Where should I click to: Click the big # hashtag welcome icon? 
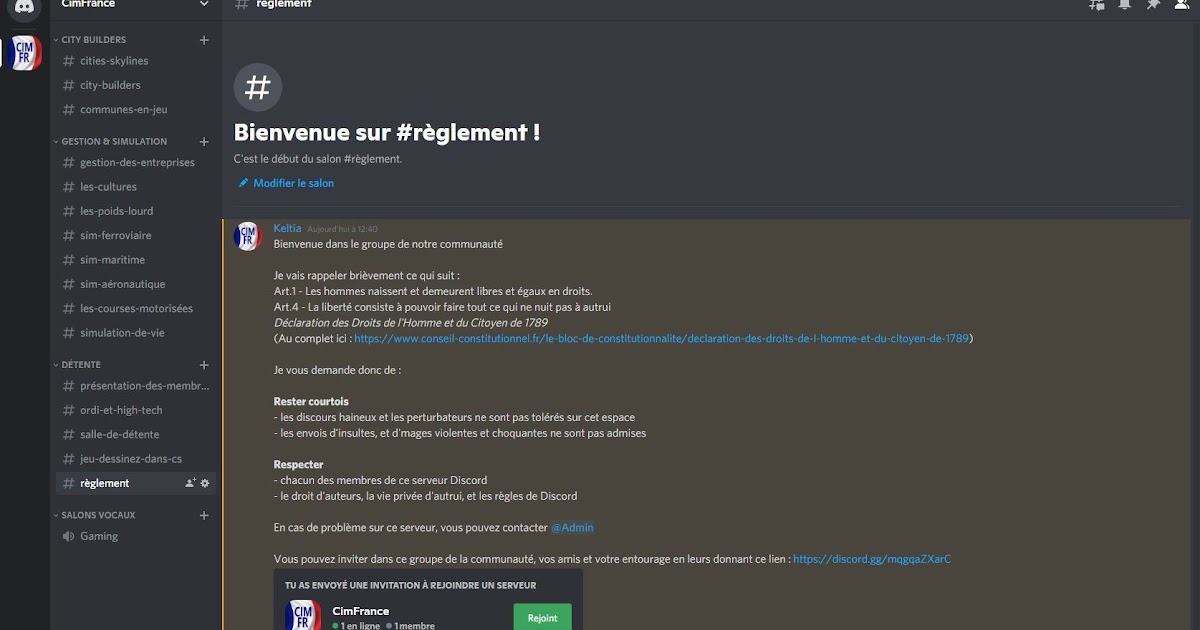coord(257,88)
